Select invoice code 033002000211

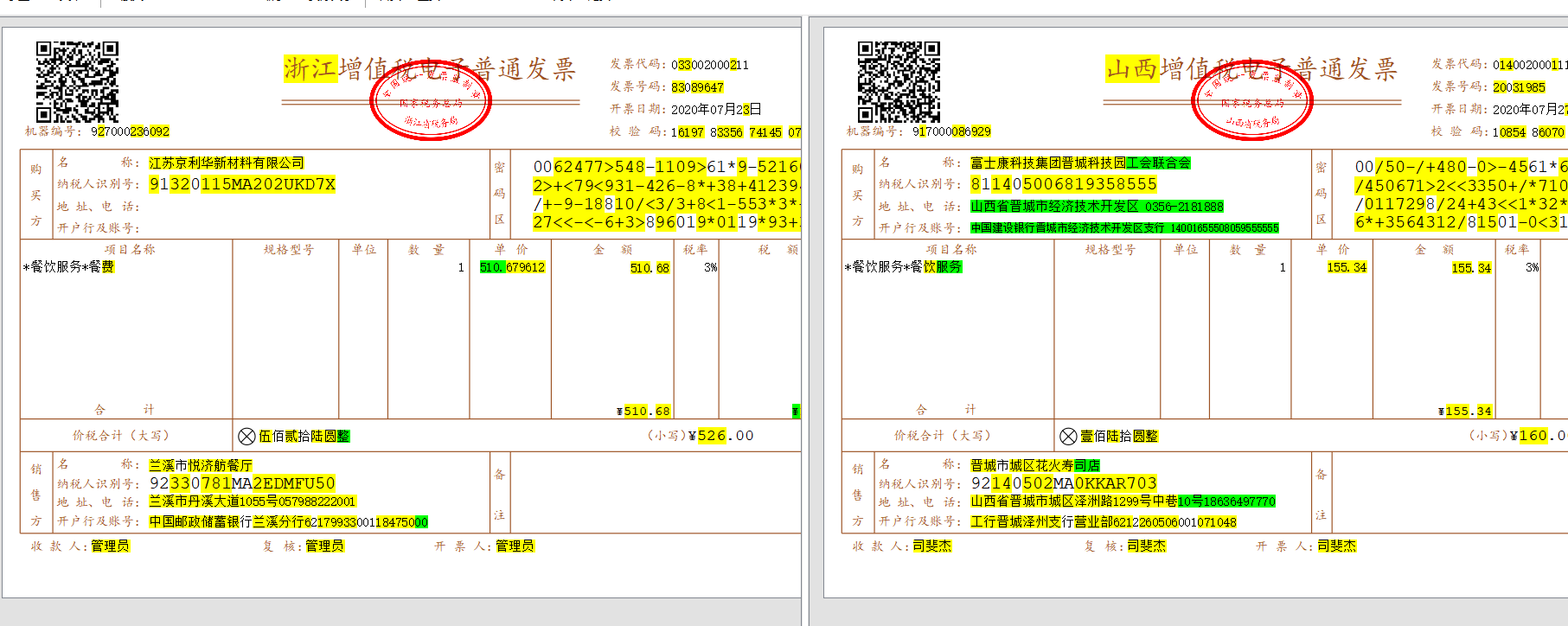[x=710, y=65]
